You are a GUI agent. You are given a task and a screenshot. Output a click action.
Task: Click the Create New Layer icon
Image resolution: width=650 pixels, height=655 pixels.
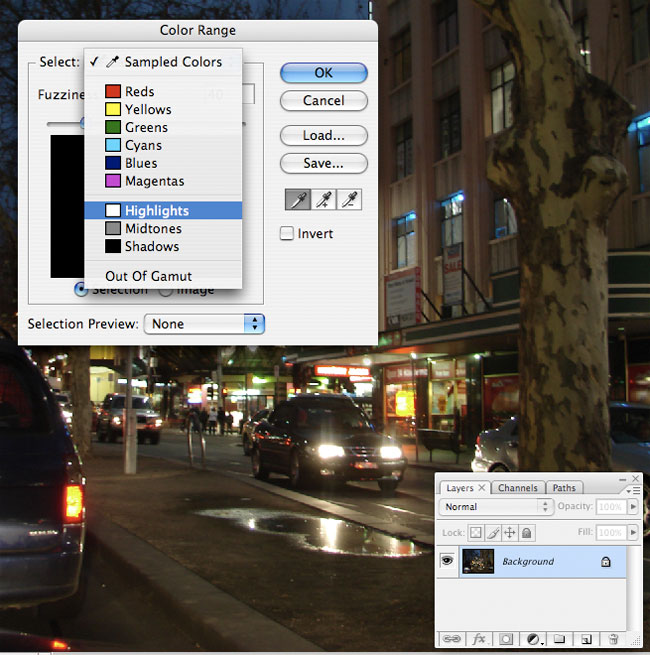pyautogui.click(x=587, y=638)
